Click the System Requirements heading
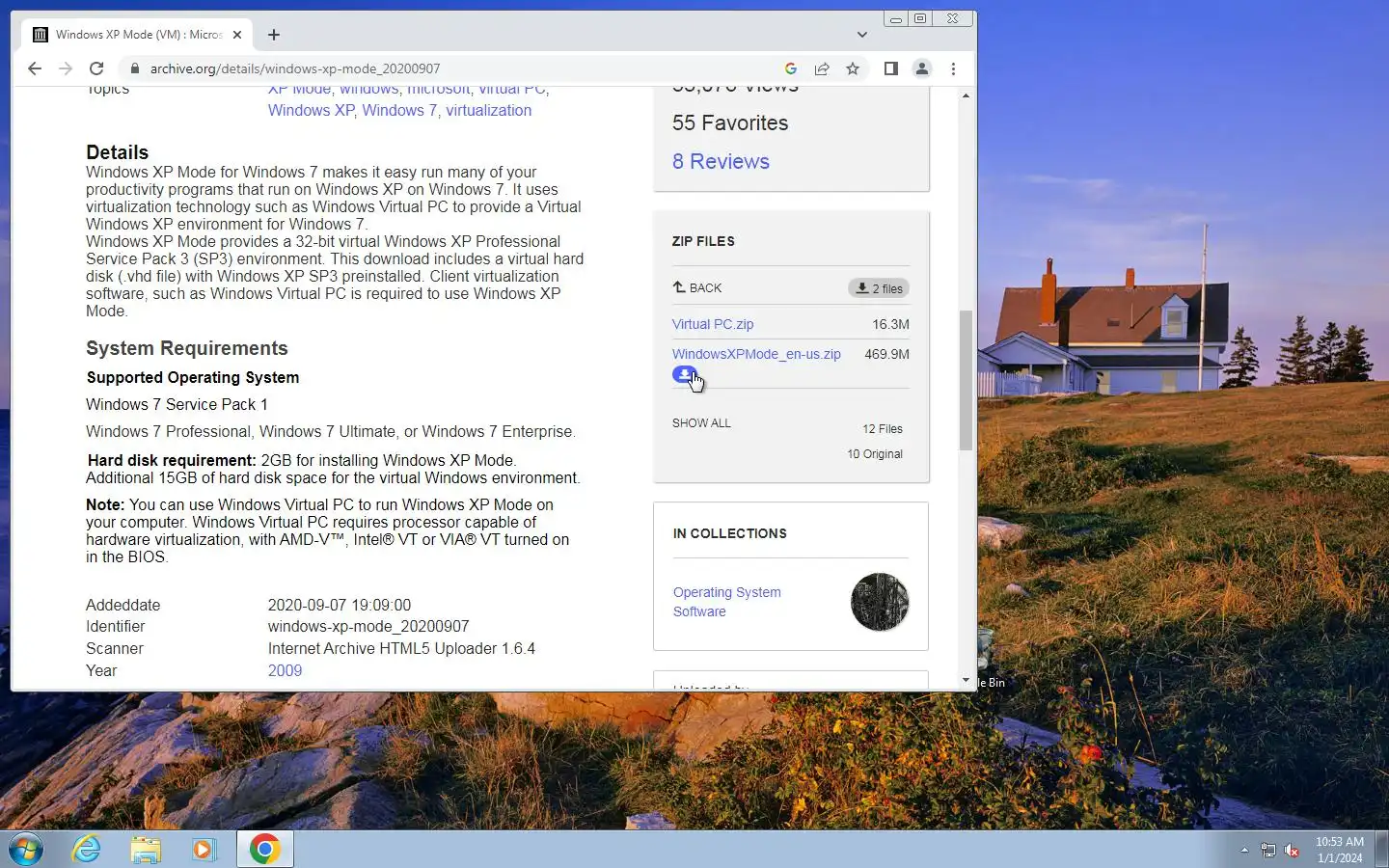 click(187, 348)
